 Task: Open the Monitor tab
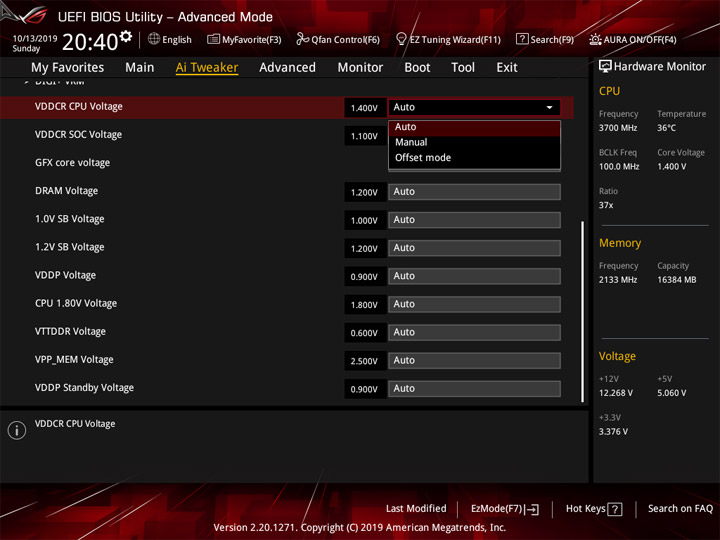click(360, 68)
